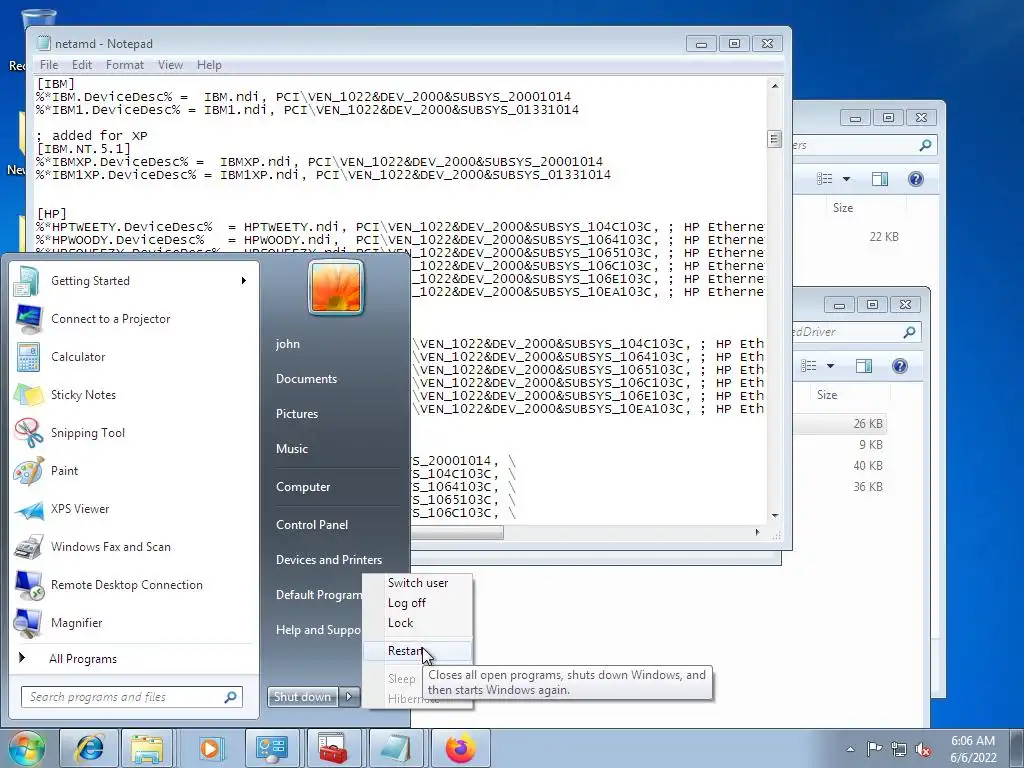Open Notepad Help menu
Image resolution: width=1024 pixels, height=768 pixels.
pos(209,65)
